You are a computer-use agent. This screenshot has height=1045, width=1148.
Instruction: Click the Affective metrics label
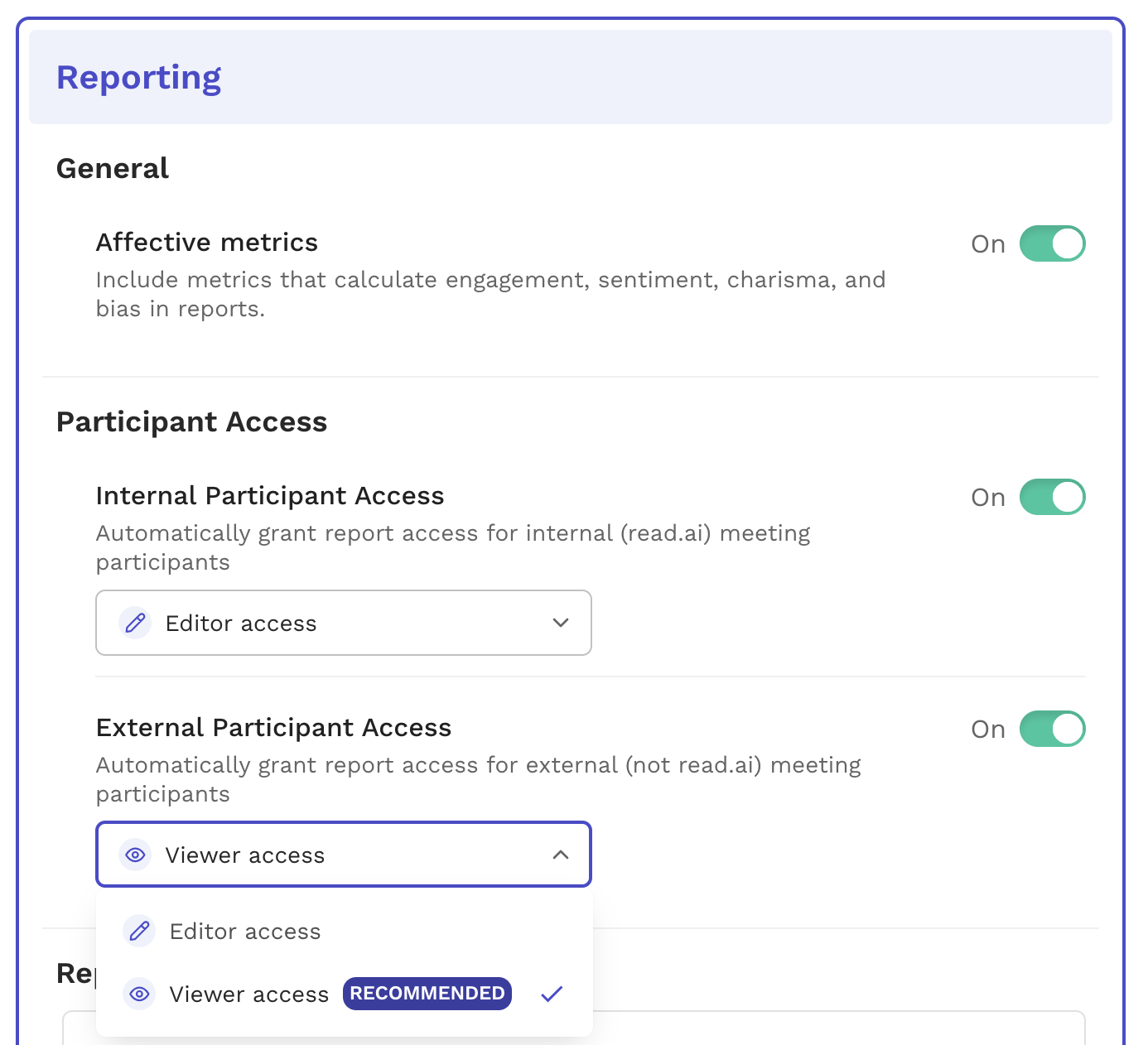click(x=207, y=242)
